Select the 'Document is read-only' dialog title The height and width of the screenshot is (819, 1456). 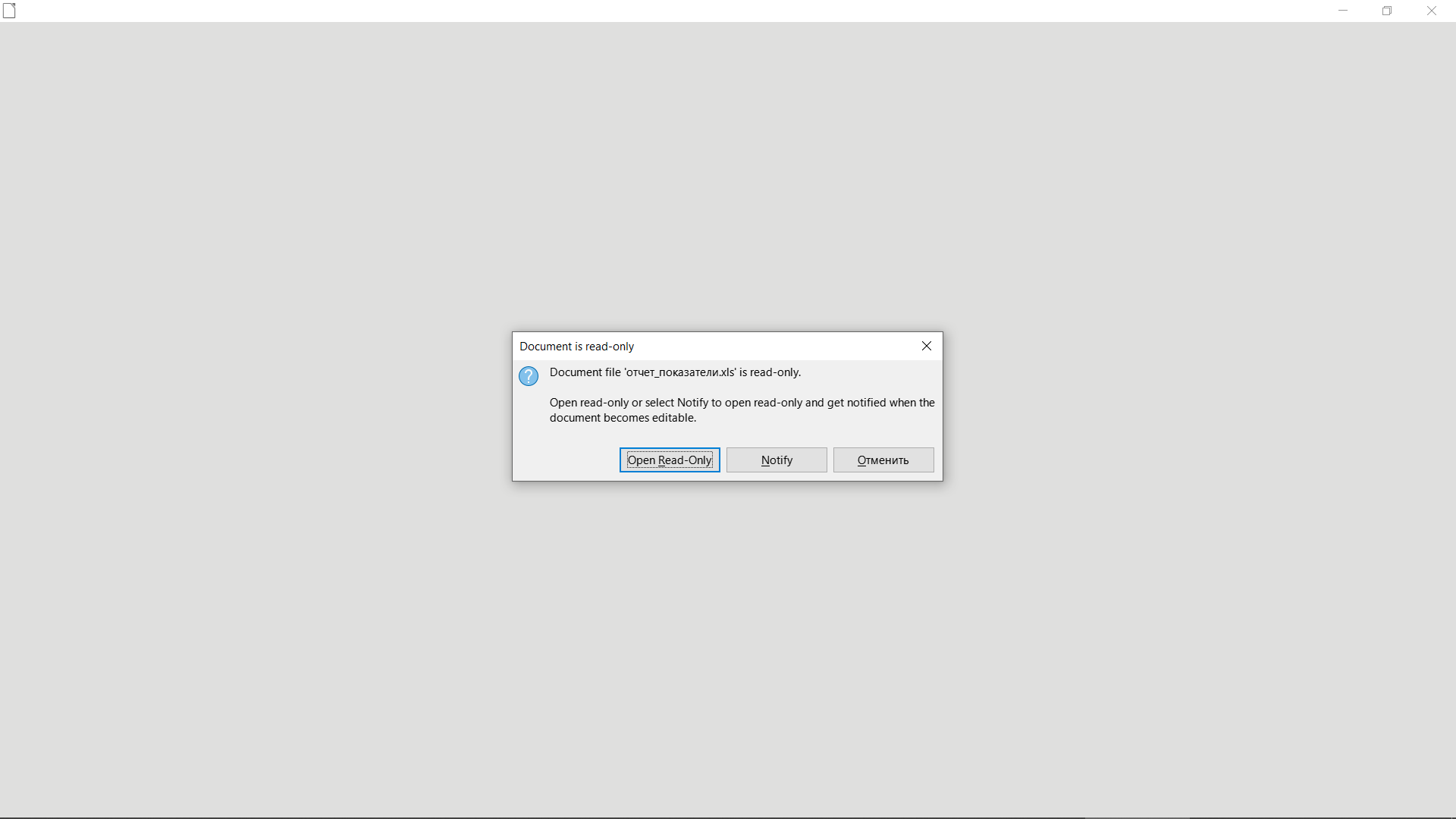tap(576, 347)
